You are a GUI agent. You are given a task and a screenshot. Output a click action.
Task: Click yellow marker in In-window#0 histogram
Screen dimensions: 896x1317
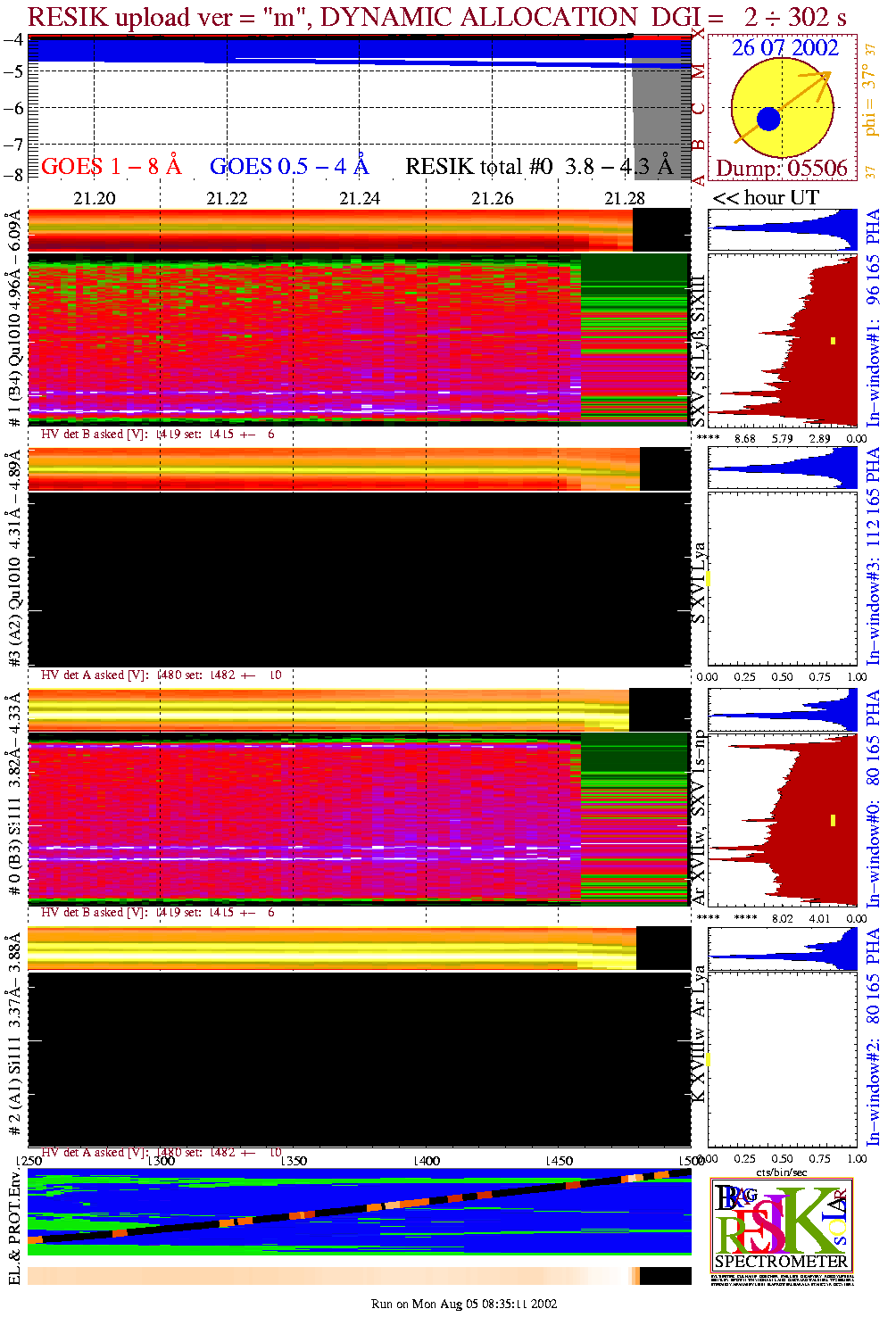[x=833, y=820]
